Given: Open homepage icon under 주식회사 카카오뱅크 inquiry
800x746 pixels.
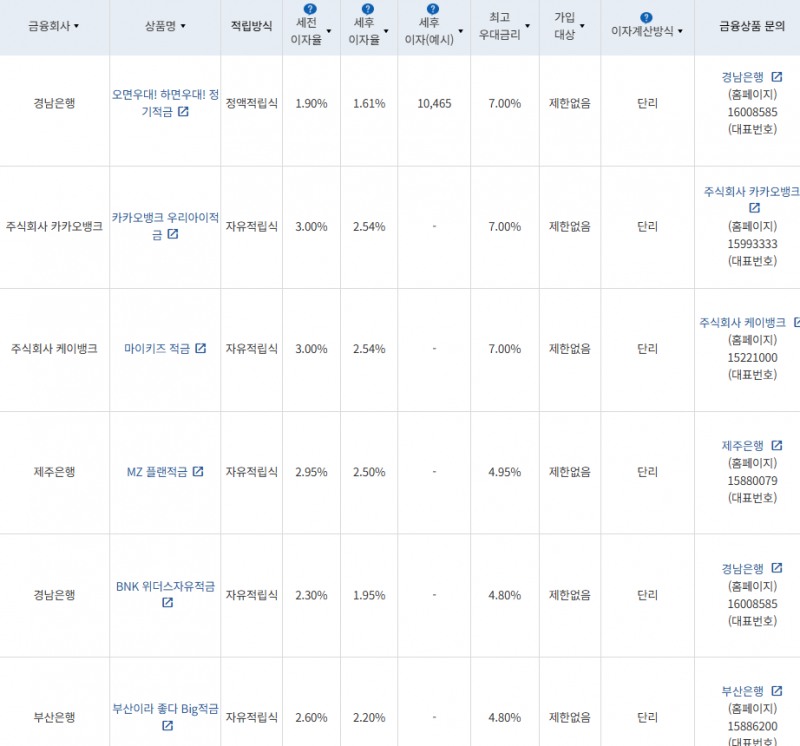Looking at the screenshot, I should (x=754, y=208).
